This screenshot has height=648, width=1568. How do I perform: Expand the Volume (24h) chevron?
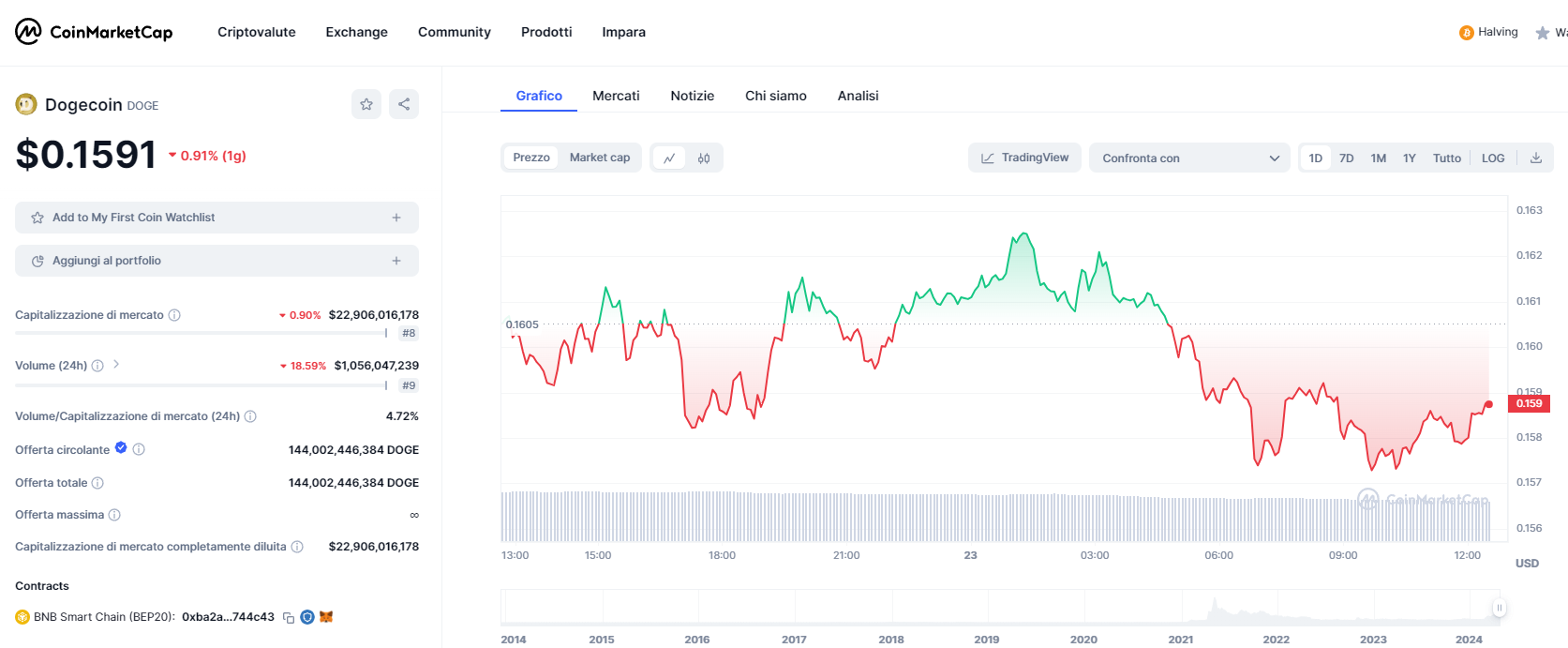(116, 365)
